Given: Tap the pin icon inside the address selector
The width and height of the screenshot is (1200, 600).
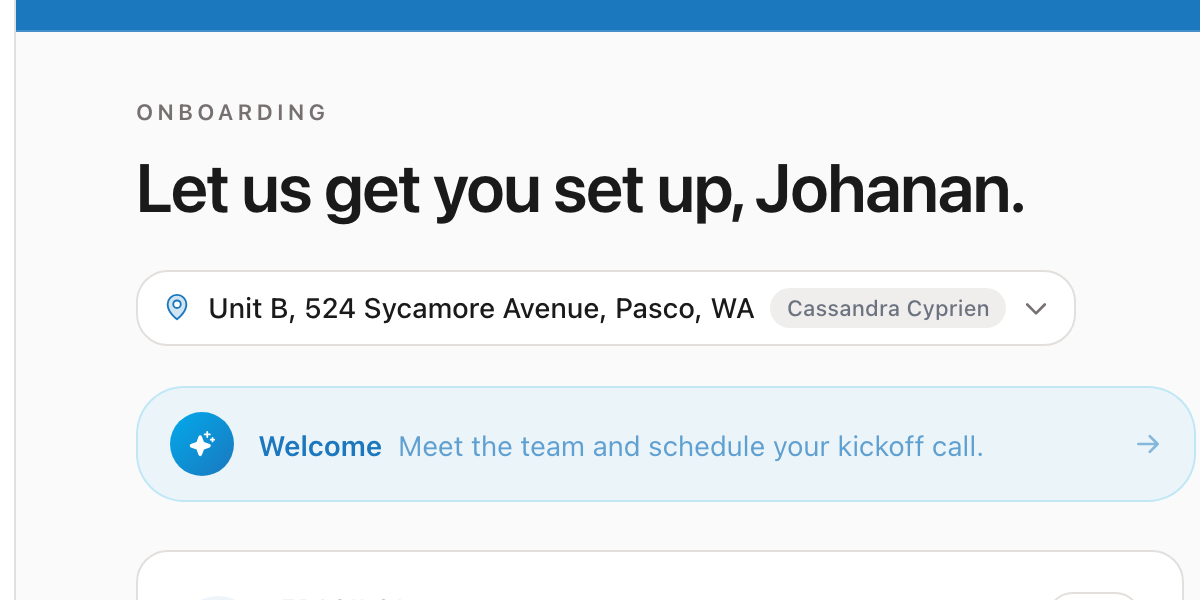Looking at the screenshot, I should pyautogui.click(x=178, y=308).
